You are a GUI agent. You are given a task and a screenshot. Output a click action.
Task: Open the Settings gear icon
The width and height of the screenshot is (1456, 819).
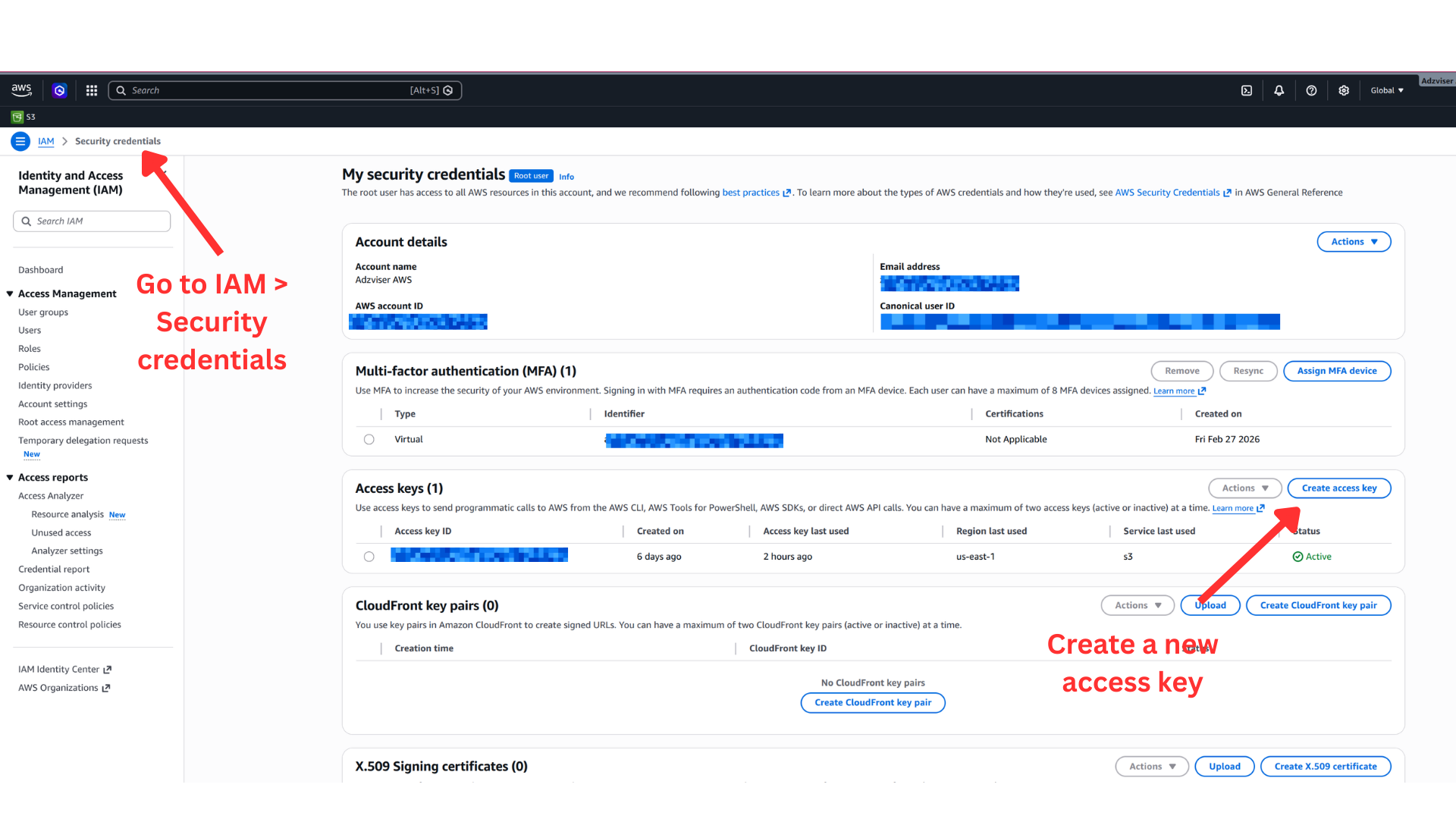pos(1344,90)
